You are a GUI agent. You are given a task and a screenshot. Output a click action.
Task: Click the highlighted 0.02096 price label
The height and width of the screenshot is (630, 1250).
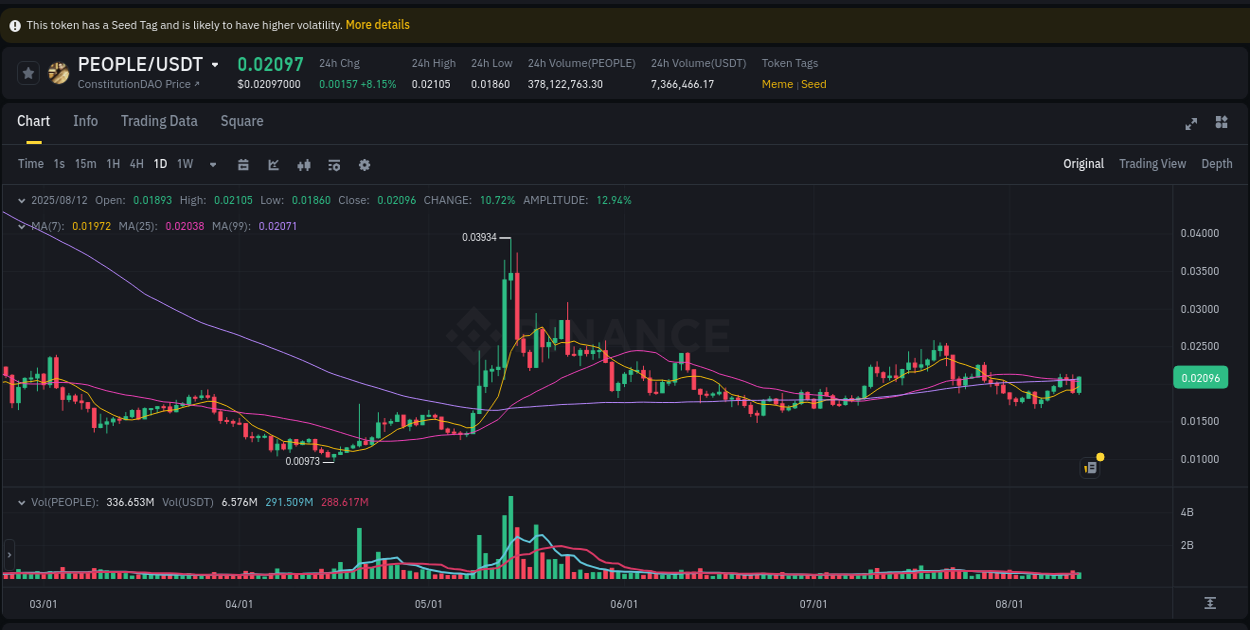[1200, 377]
